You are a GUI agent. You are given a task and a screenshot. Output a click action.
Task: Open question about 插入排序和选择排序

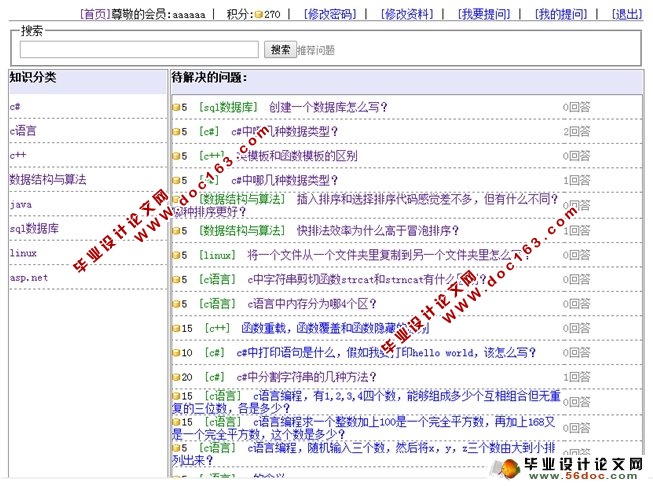point(427,199)
